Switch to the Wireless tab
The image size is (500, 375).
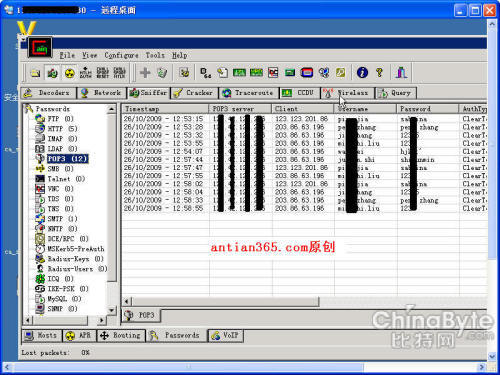347,93
